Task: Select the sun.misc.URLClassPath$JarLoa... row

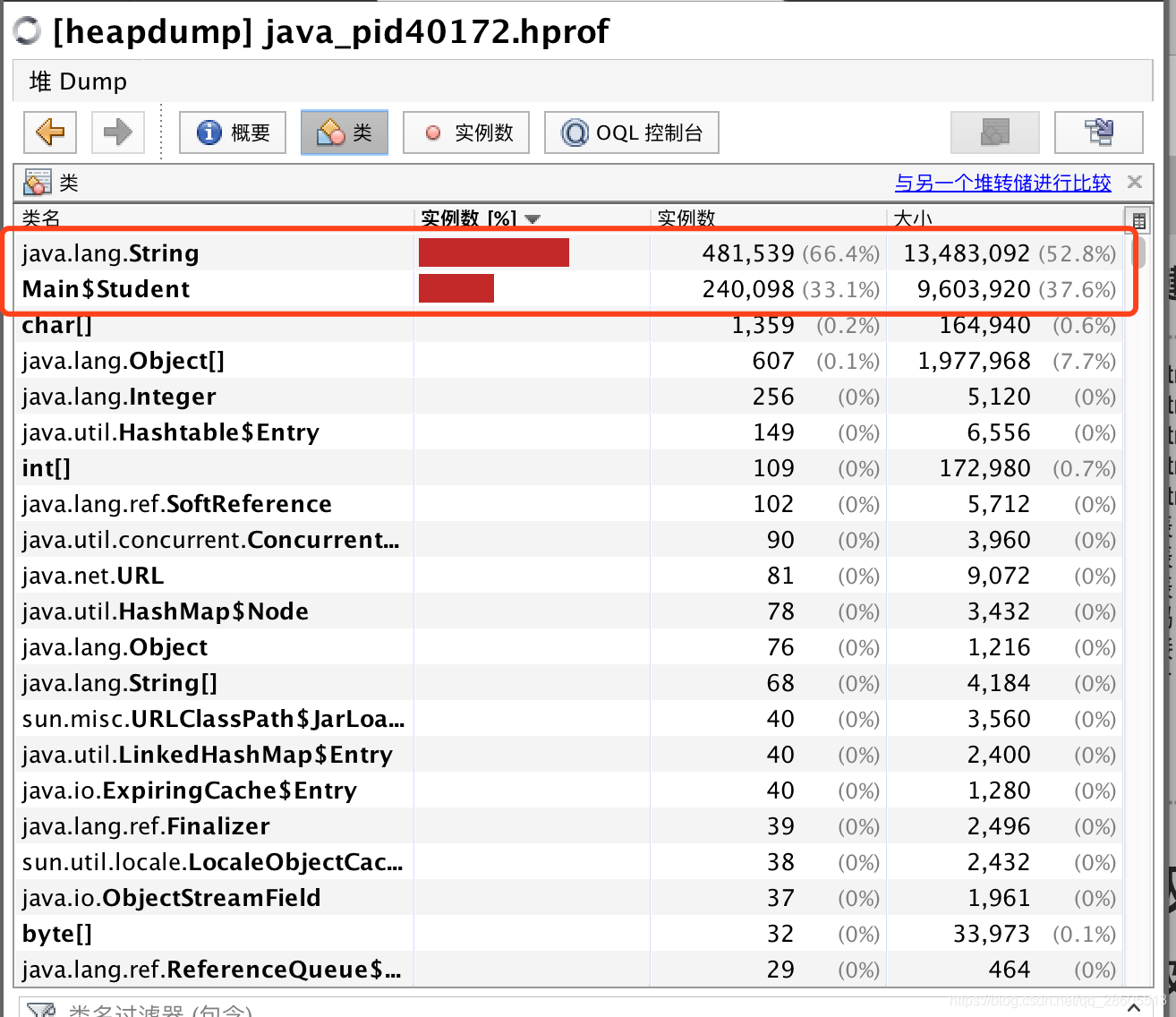Action: click(x=568, y=719)
